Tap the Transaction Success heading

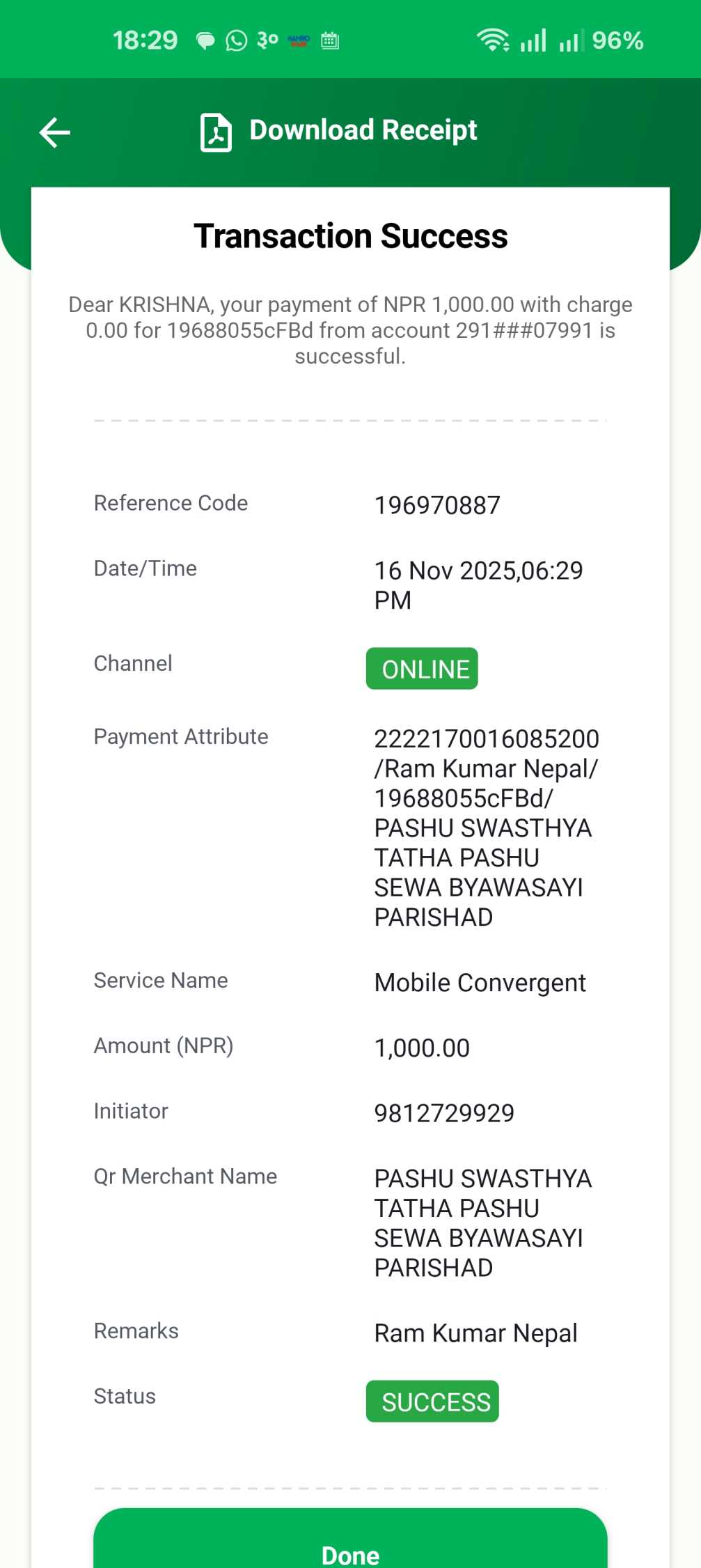pyautogui.click(x=351, y=236)
